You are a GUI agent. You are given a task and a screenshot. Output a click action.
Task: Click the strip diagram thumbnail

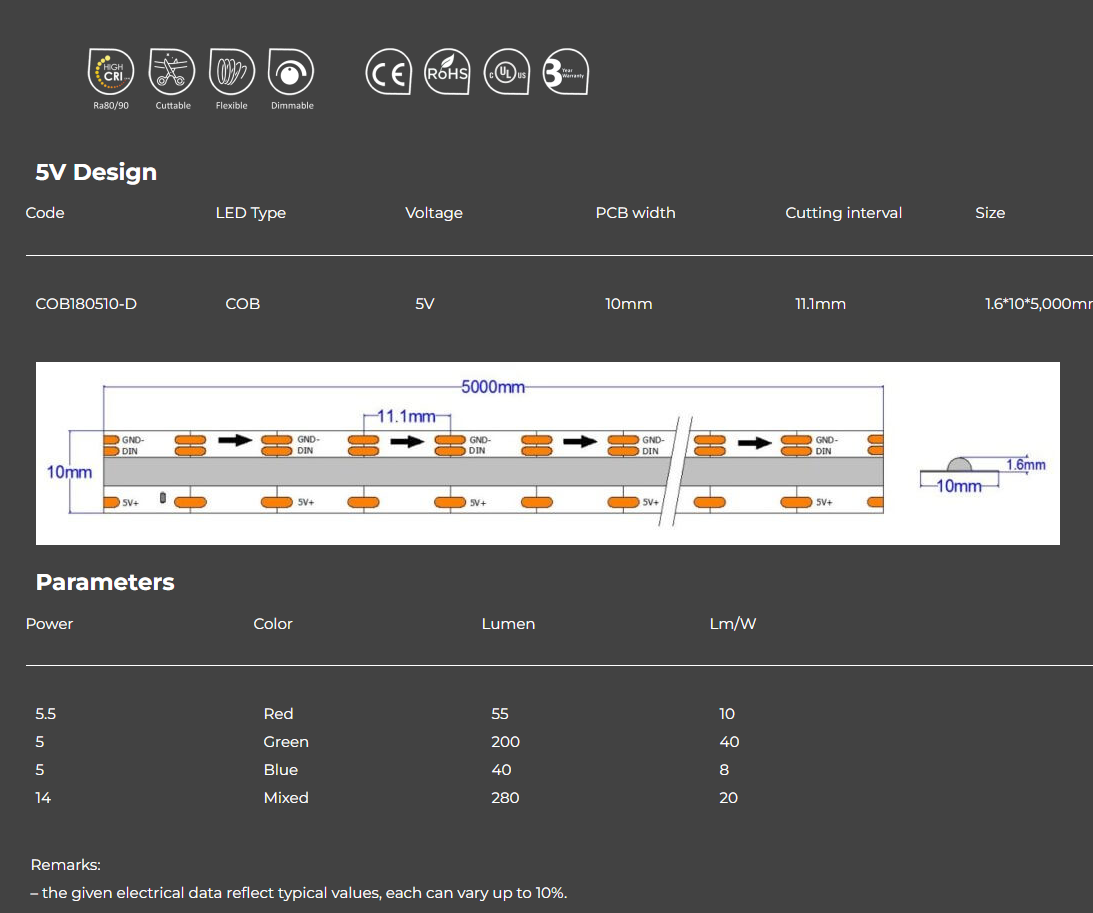click(x=548, y=452)
